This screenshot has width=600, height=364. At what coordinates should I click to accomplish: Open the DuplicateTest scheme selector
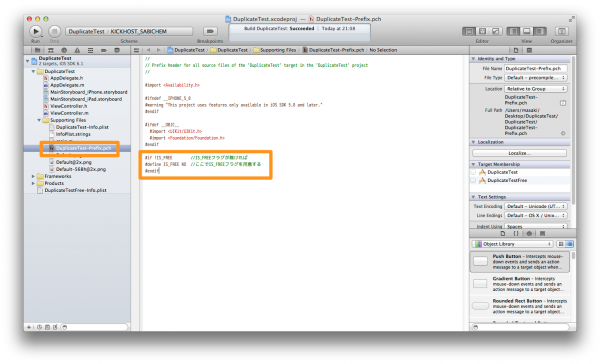click(x=86, y=31)
